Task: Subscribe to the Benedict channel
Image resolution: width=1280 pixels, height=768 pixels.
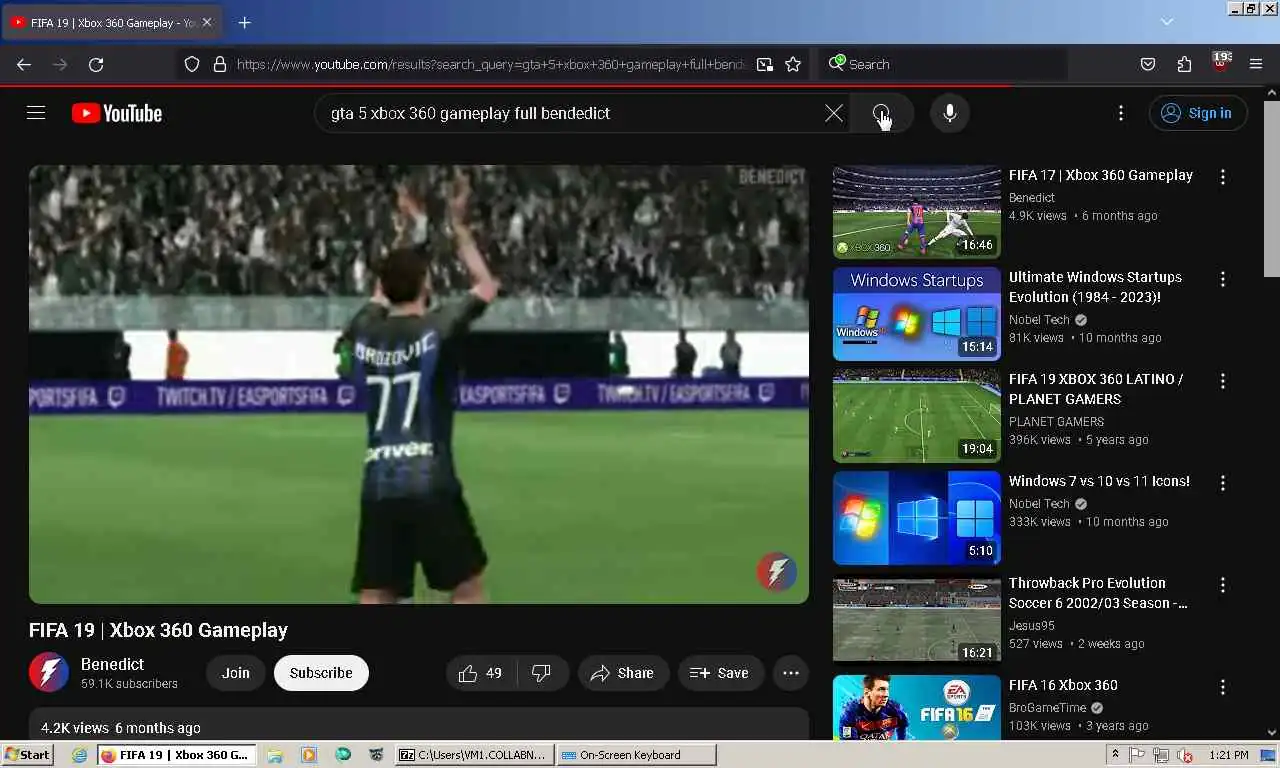Action: (x=321, y=673)
